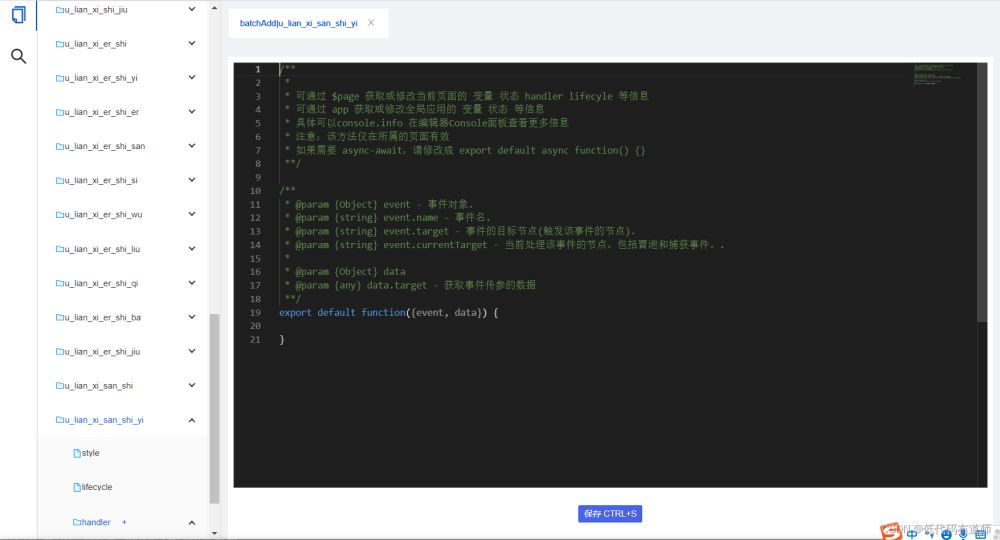This screenshot has height=540, width=1000.
Task: Expand the u_lian_xi_er_shi_liu chevron
Action: pyautogui.click(x=191, y=249)
